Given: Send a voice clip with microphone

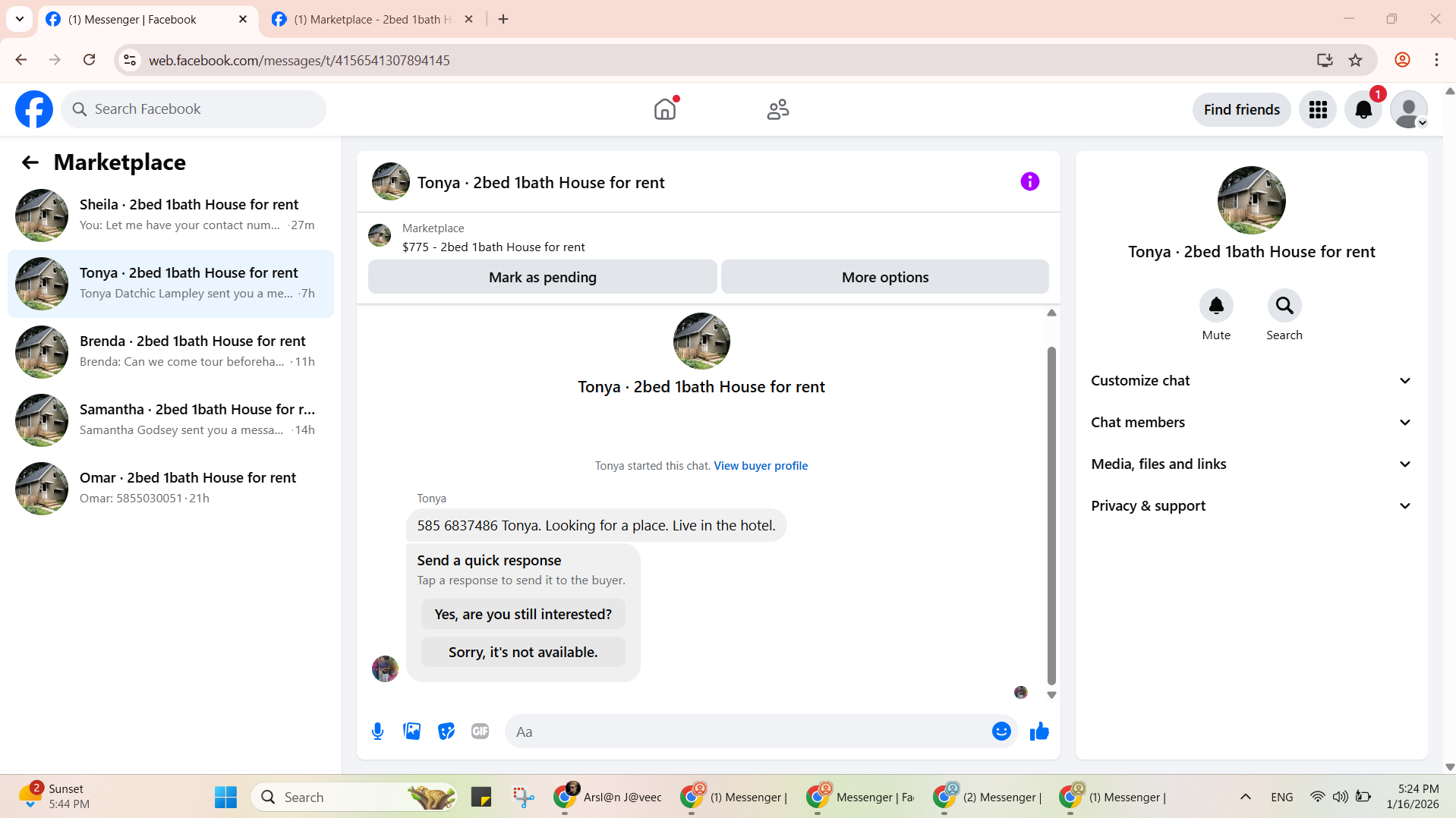Looking at the screenshot, I should (x=377, y=731).
